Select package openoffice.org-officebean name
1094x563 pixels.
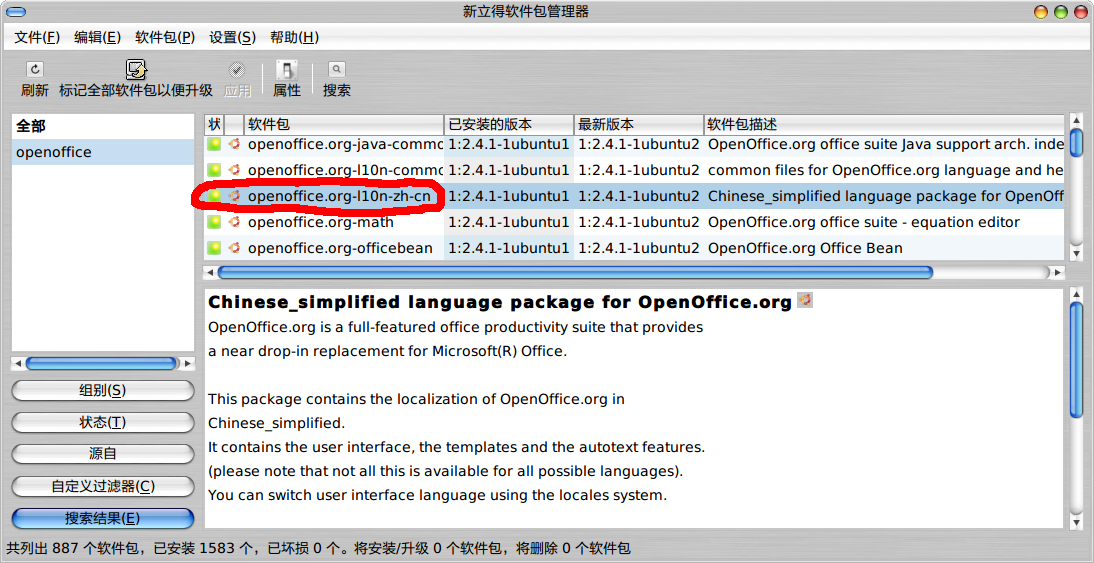point(340,248)
